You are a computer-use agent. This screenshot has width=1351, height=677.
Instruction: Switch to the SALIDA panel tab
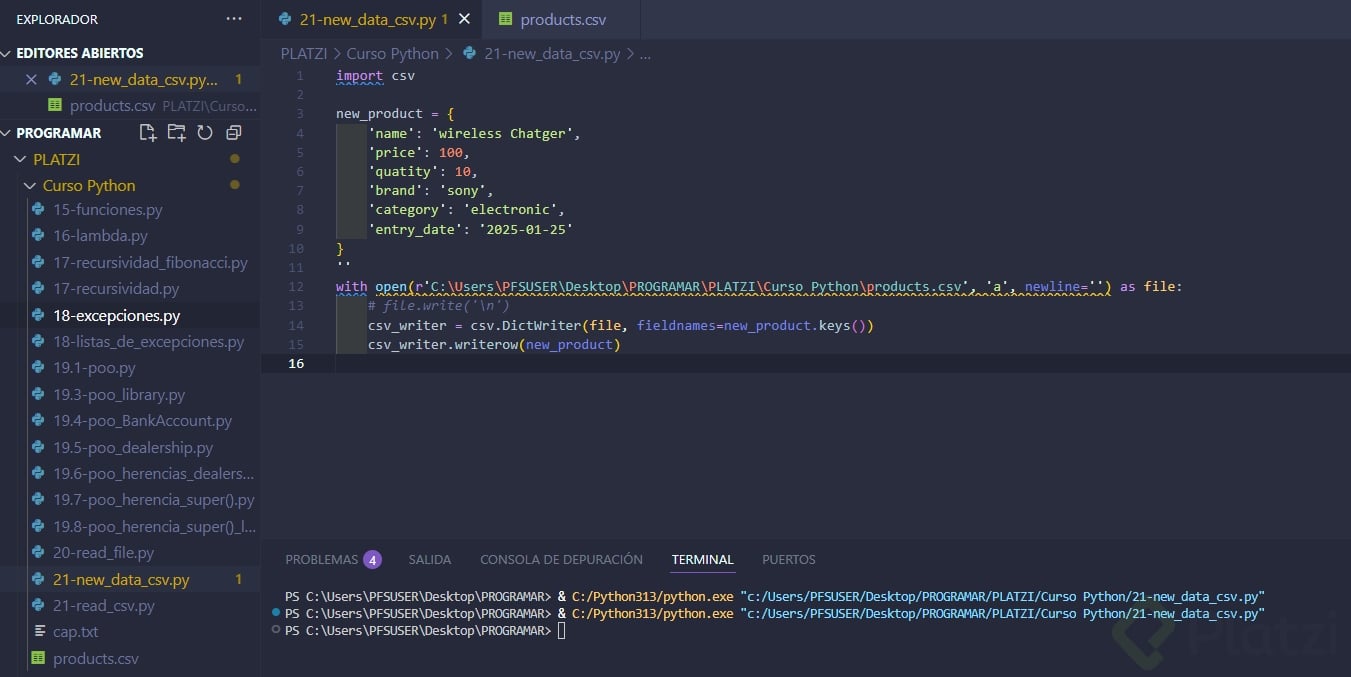click(x=429, y=560)
